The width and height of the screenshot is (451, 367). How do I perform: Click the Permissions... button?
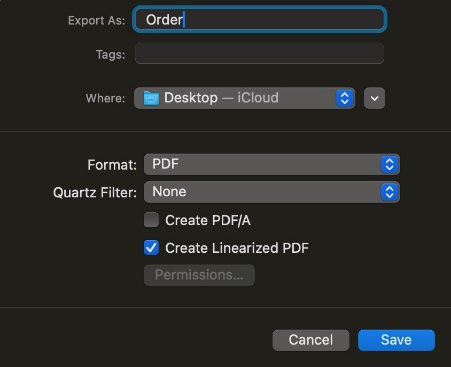click(199, 275)
